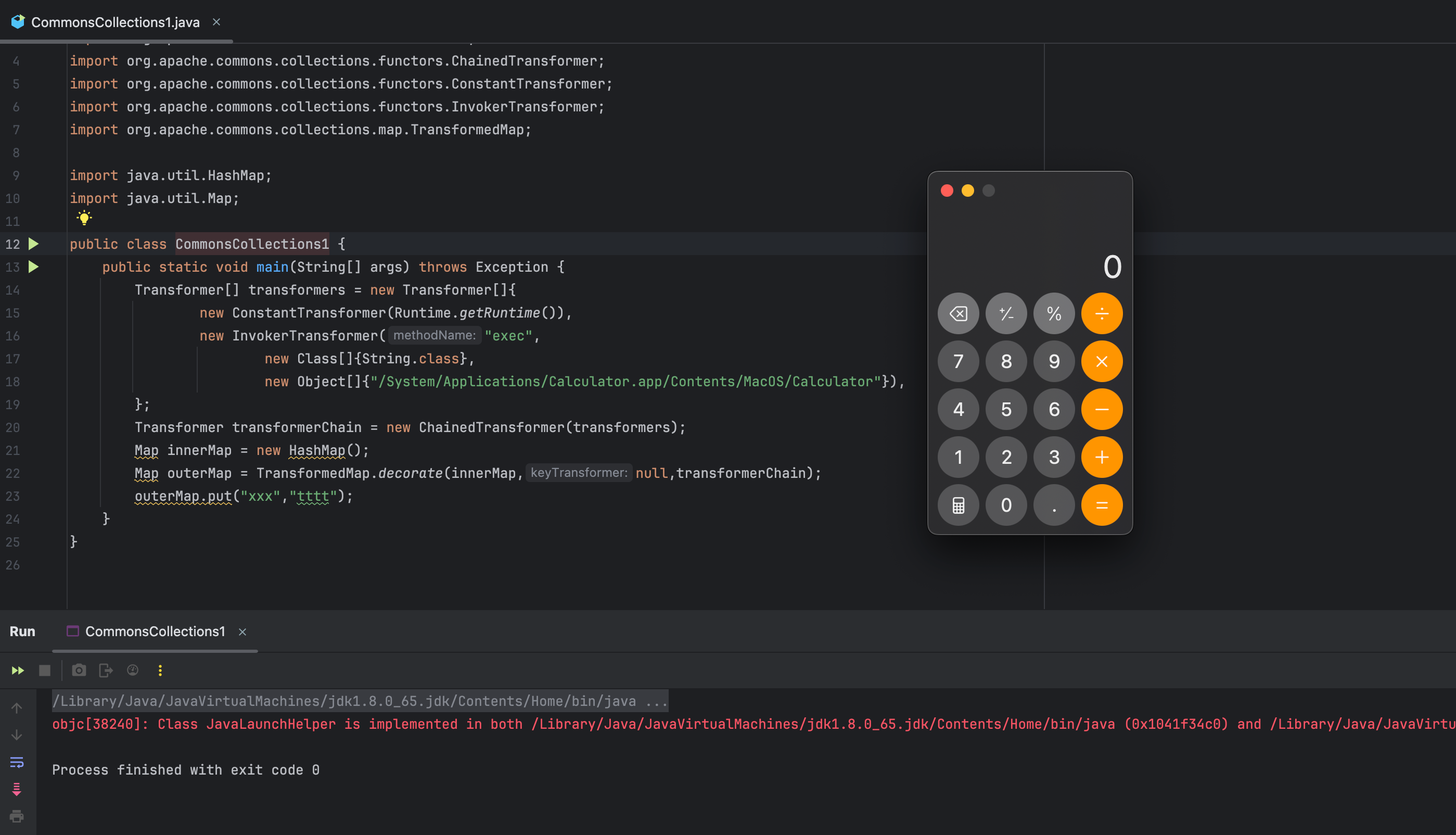Click Calculator digit 8 key

1006,361
